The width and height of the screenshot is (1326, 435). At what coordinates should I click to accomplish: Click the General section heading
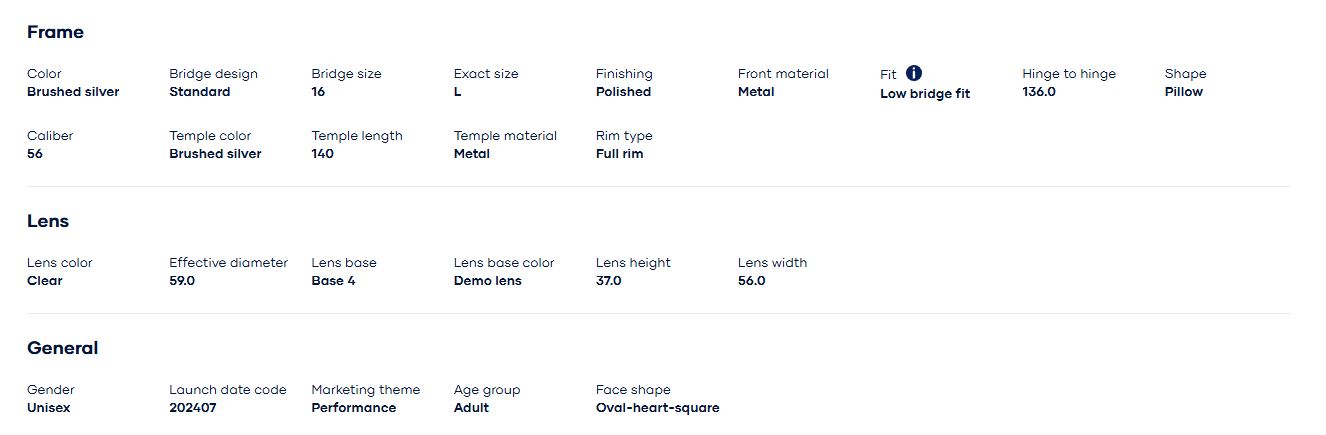pyautogui.click(x=62, y=348)
